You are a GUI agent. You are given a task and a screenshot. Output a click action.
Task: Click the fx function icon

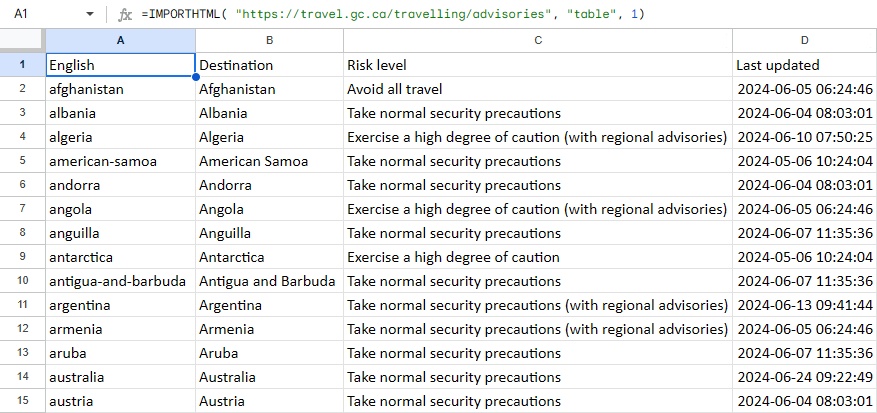pos(125,15)
